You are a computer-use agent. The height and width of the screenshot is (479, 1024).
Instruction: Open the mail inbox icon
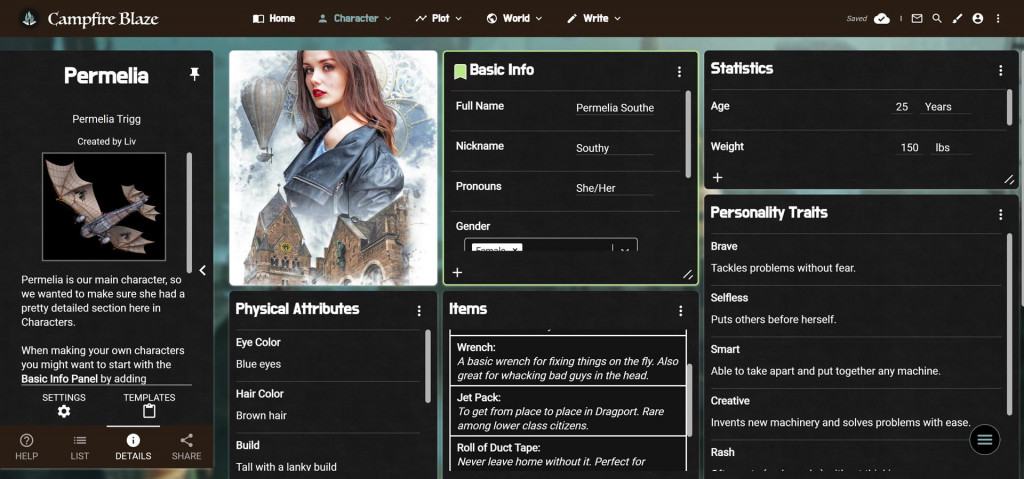point(917,19)
